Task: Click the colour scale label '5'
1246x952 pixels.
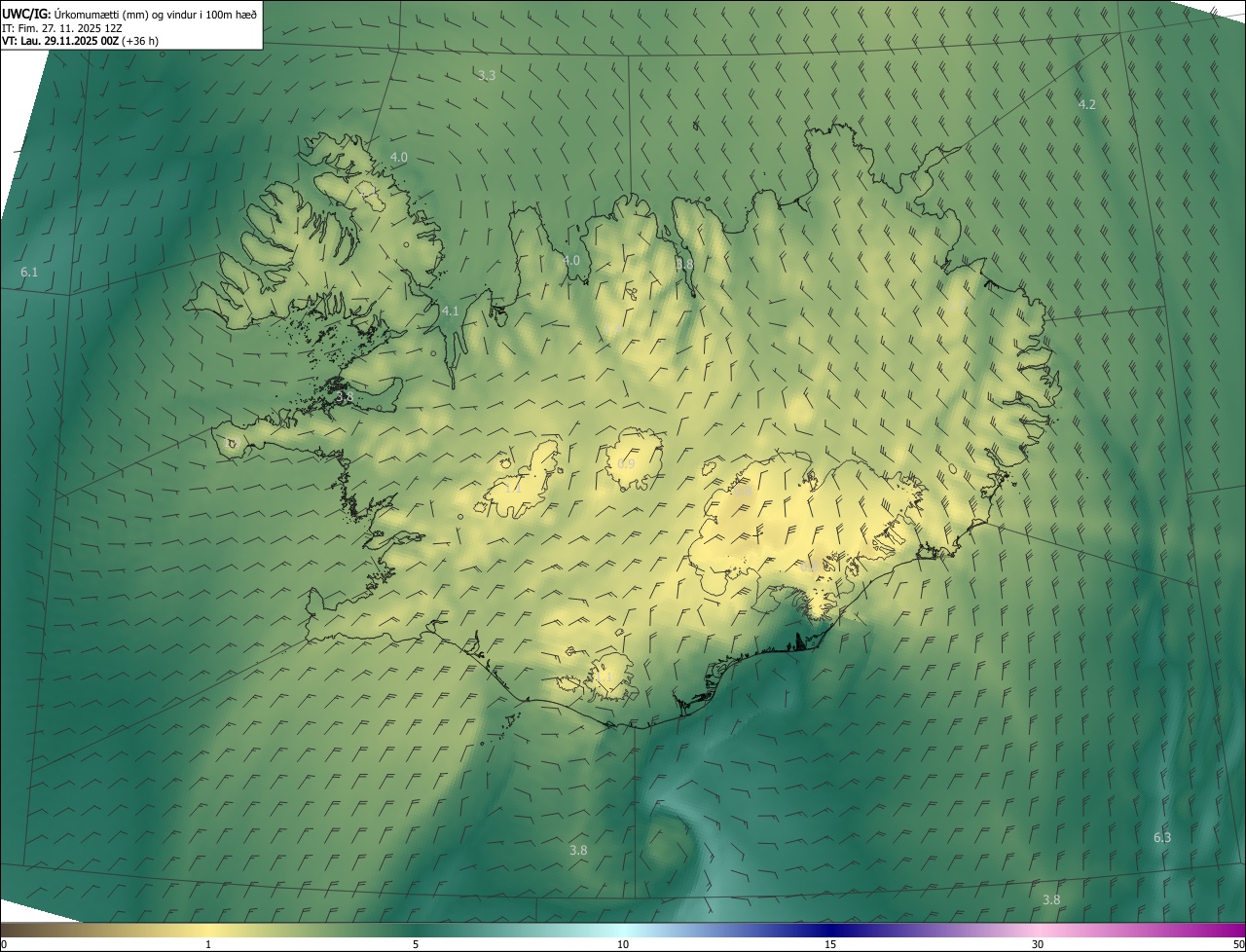Action: click(x=416, y=944)
